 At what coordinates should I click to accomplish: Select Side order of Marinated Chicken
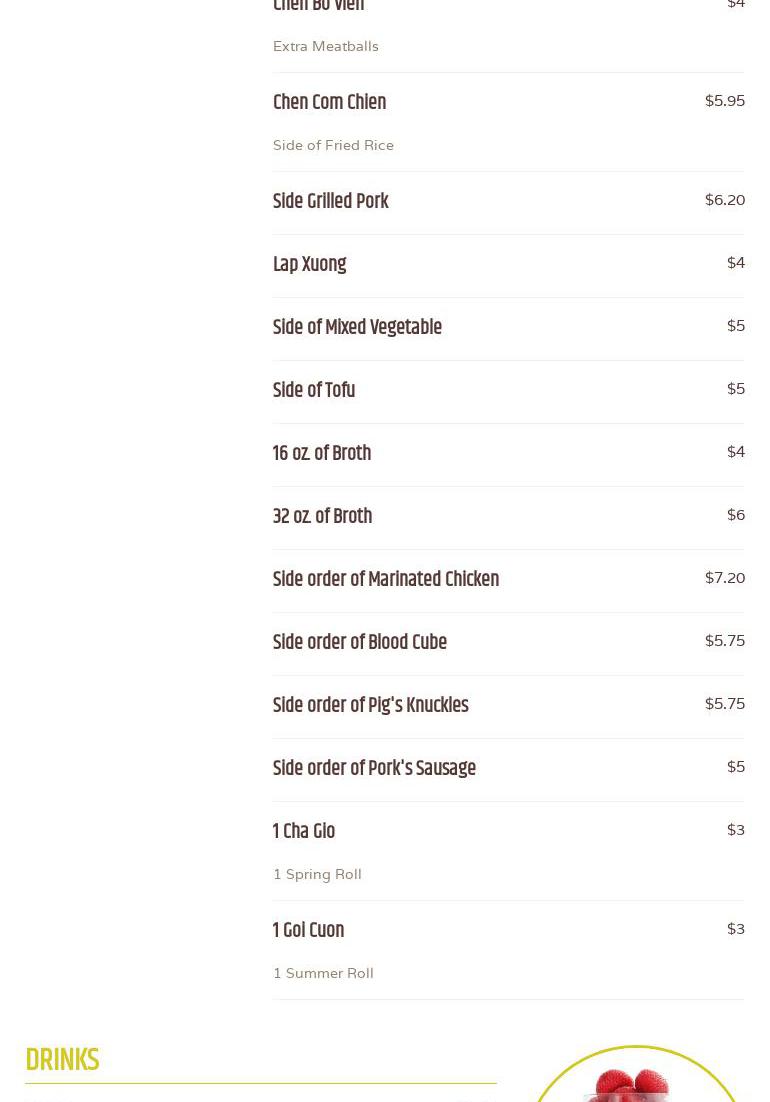(386, 580)
